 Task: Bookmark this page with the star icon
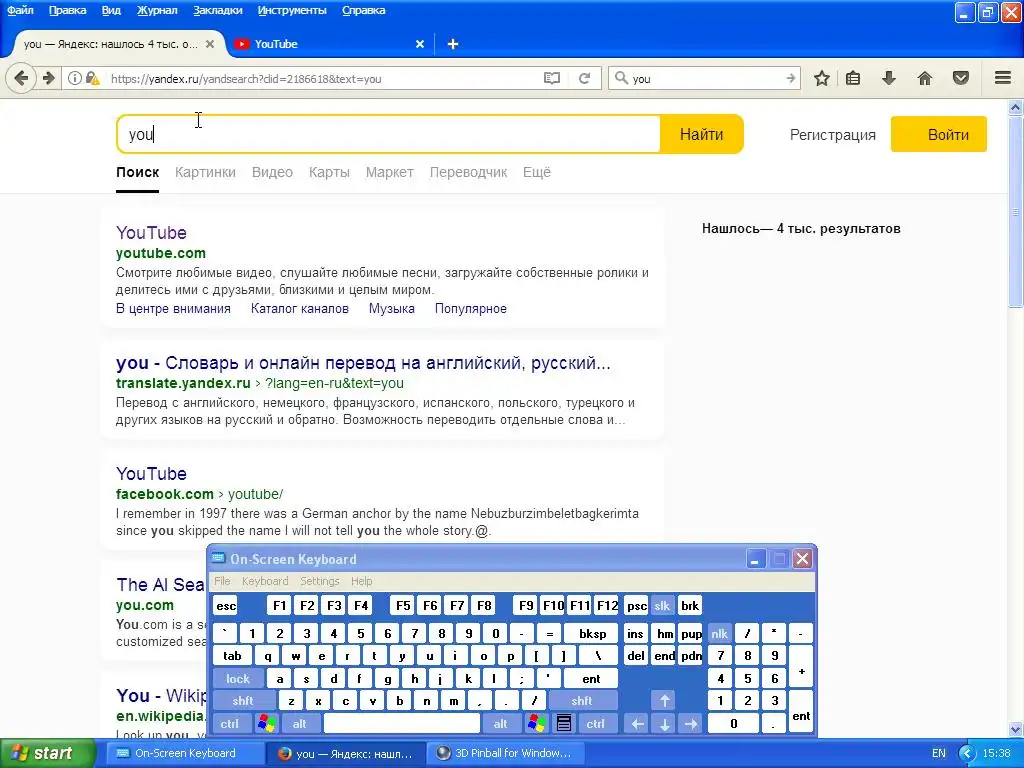tap(822, 78)
